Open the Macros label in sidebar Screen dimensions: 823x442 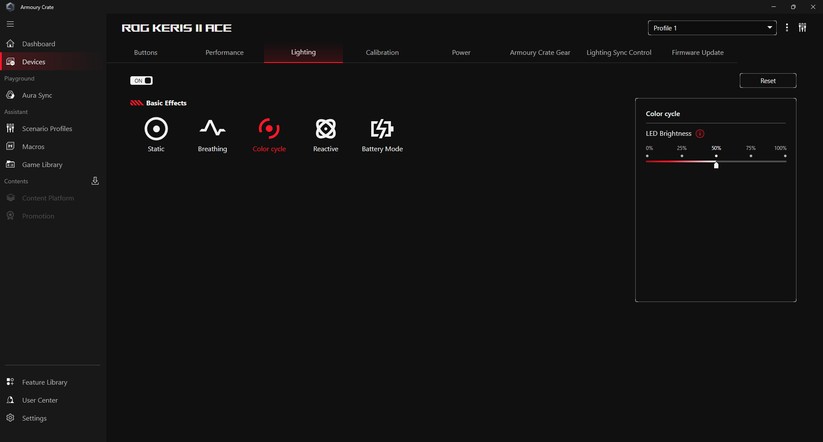pyautogui.click(x=33, y=147)
